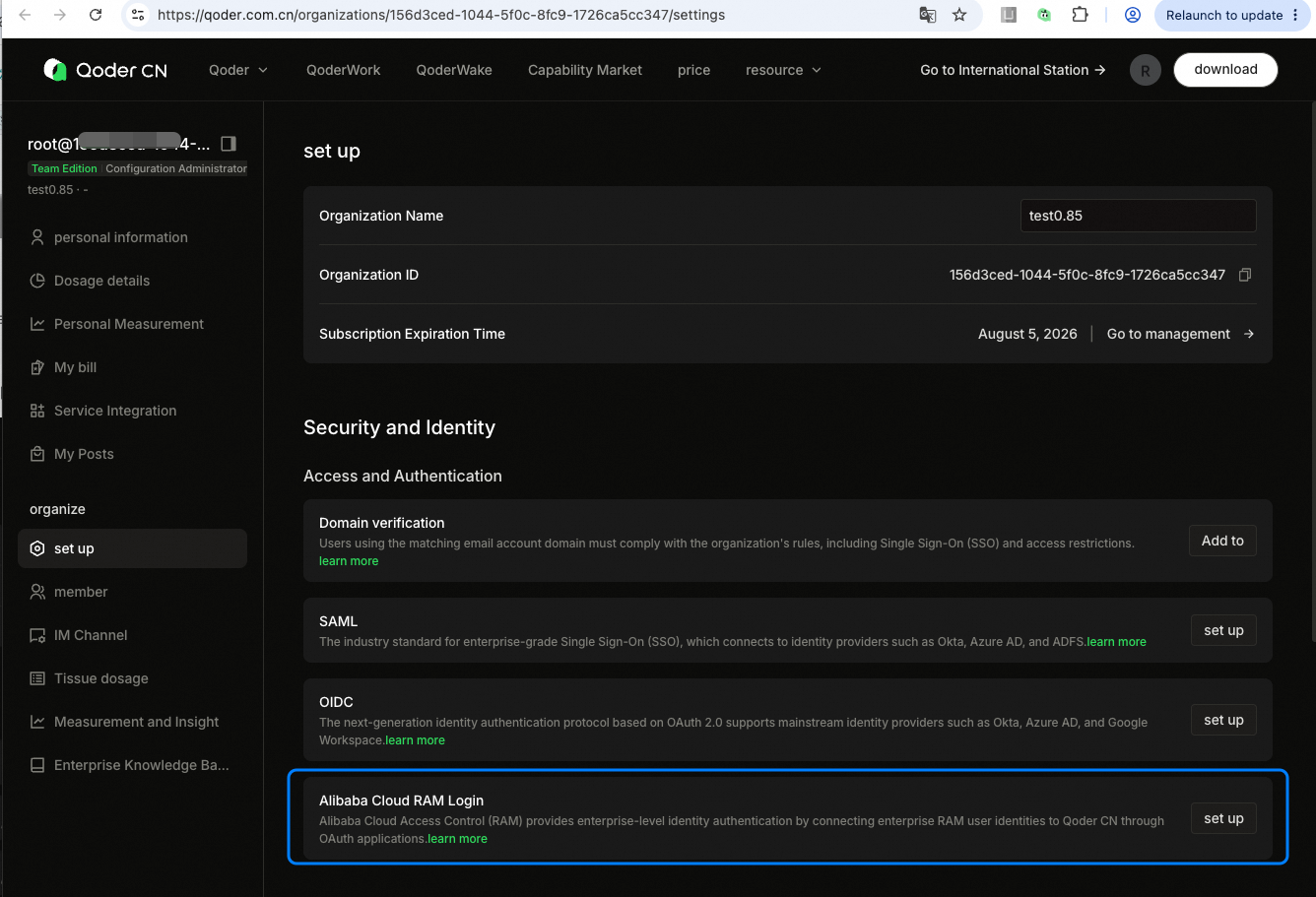This screenshot has height=897, width=1316.
Task: Click the Qoder CN logo
Action: [x=105, y=70]
